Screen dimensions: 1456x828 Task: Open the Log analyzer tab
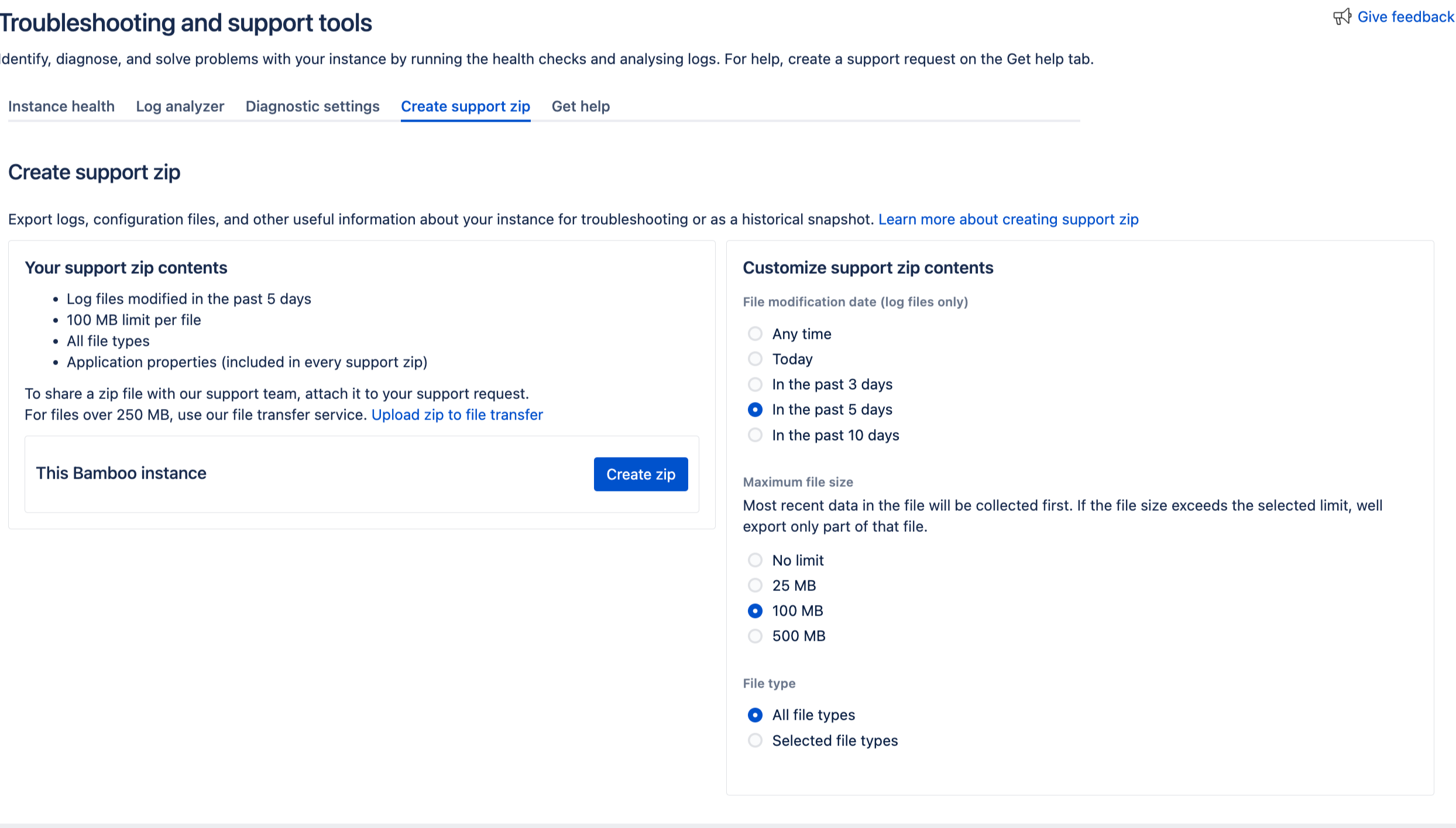pos(180,106)
